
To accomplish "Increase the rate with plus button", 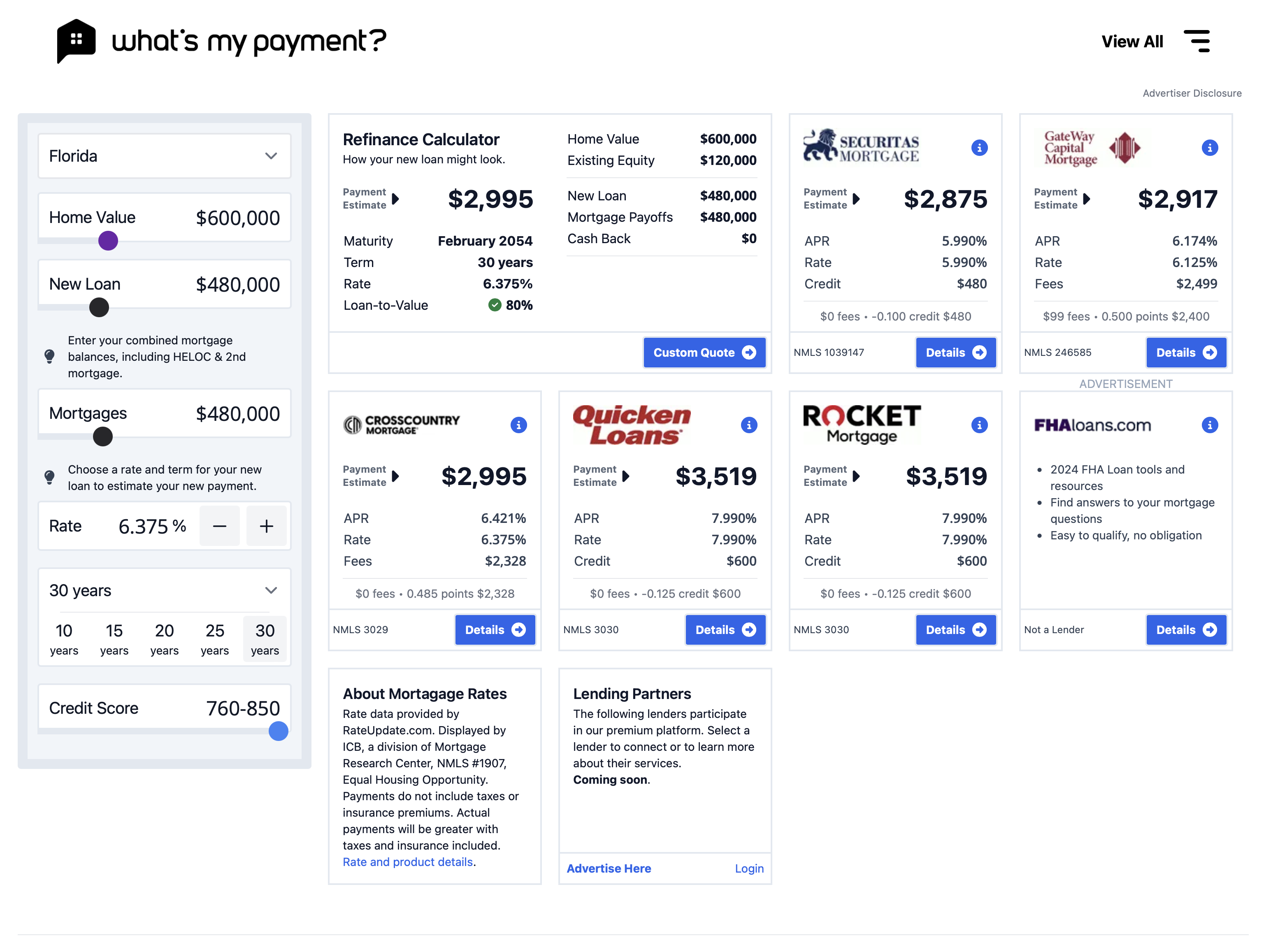I will click(x=266, y=526).
